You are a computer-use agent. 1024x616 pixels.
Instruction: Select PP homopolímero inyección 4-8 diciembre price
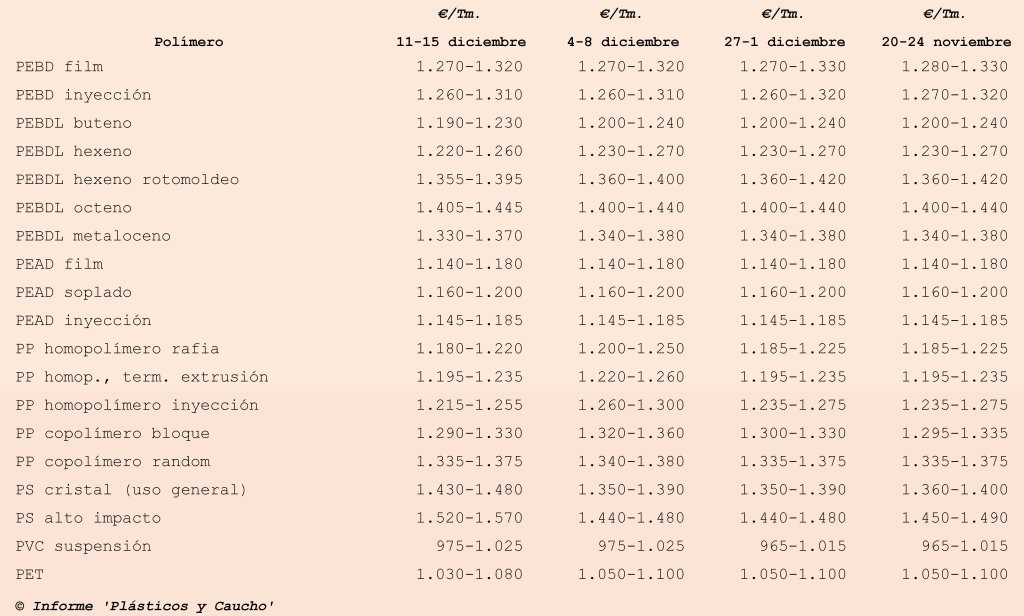click(x=632, y=405)
